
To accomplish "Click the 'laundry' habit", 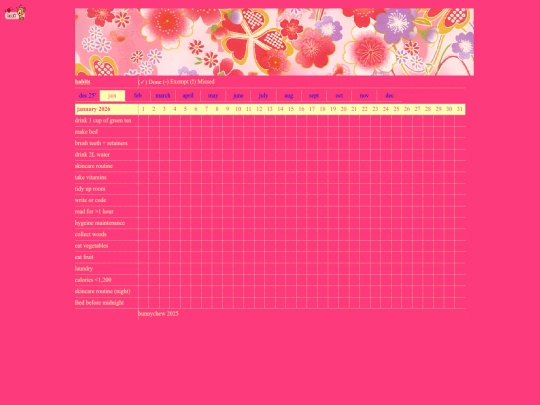I will tap(84, 268).
